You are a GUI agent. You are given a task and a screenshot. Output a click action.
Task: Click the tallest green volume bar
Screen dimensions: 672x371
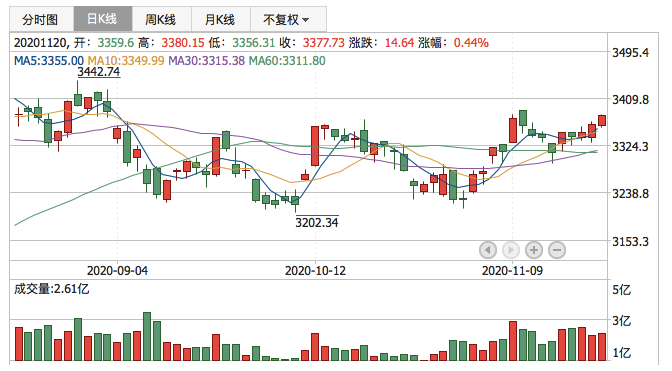point(147,336)
